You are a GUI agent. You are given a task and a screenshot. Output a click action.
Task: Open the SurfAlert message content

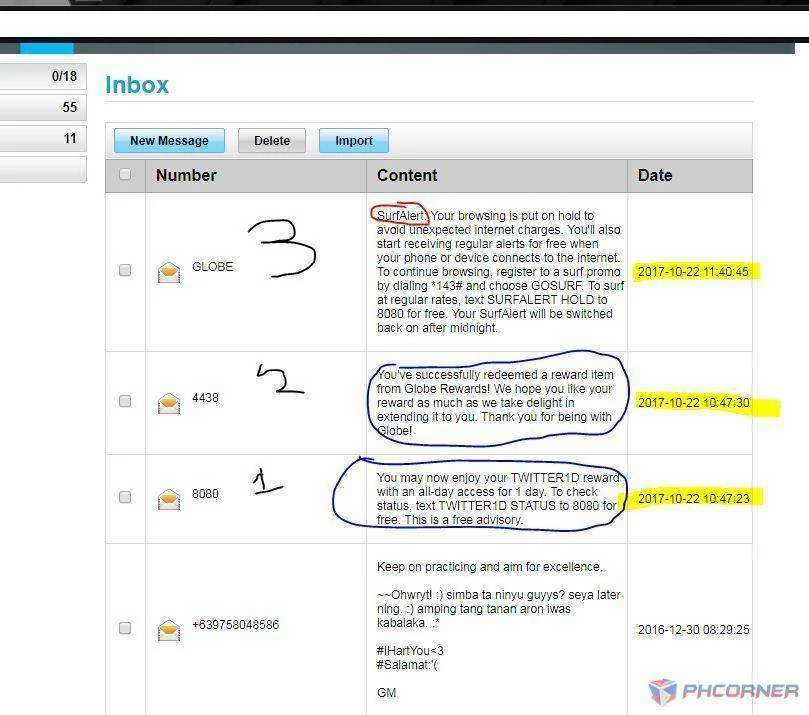tap(500, 271)
